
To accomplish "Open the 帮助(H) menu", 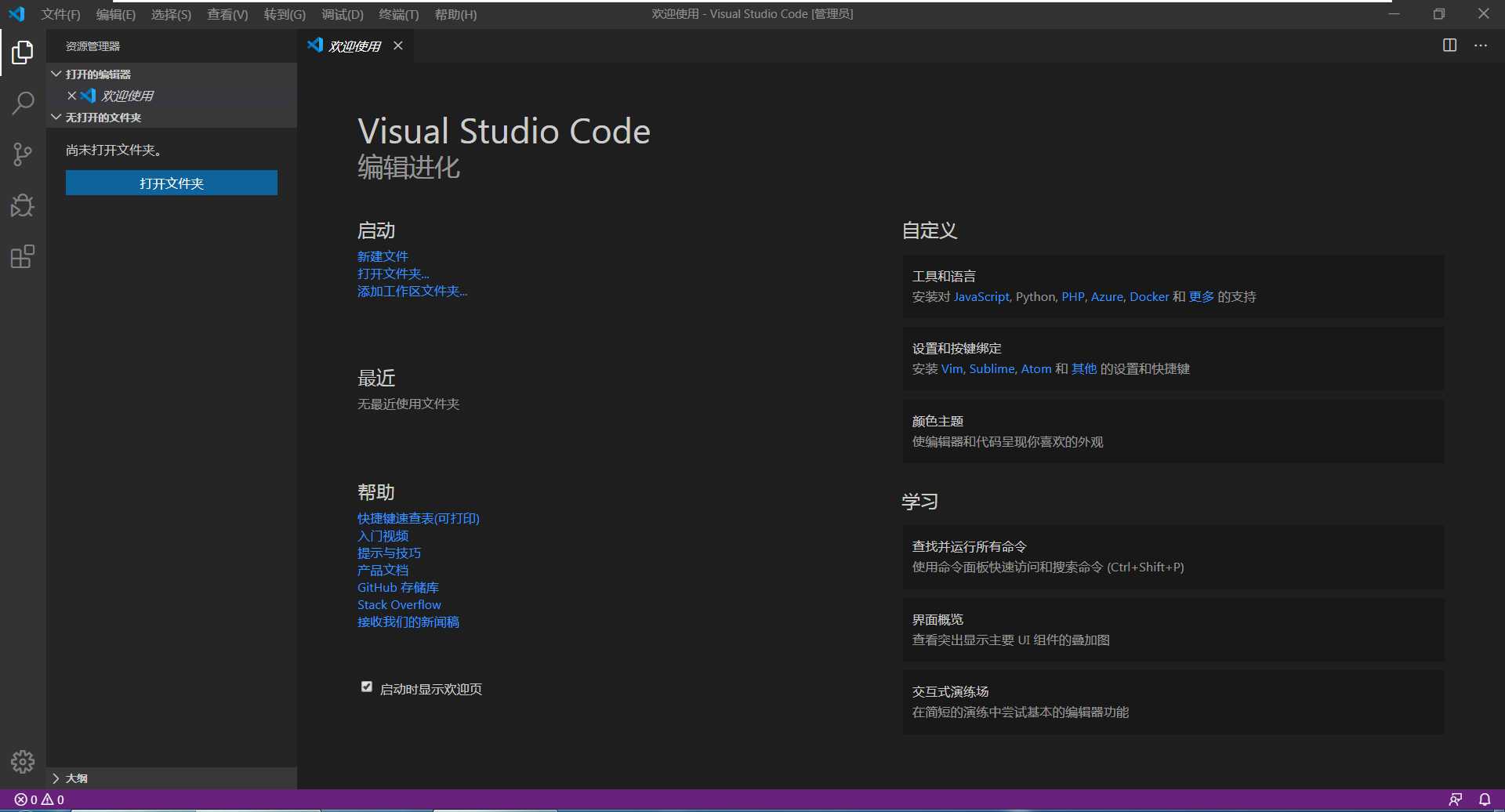I will coord(455,15).
